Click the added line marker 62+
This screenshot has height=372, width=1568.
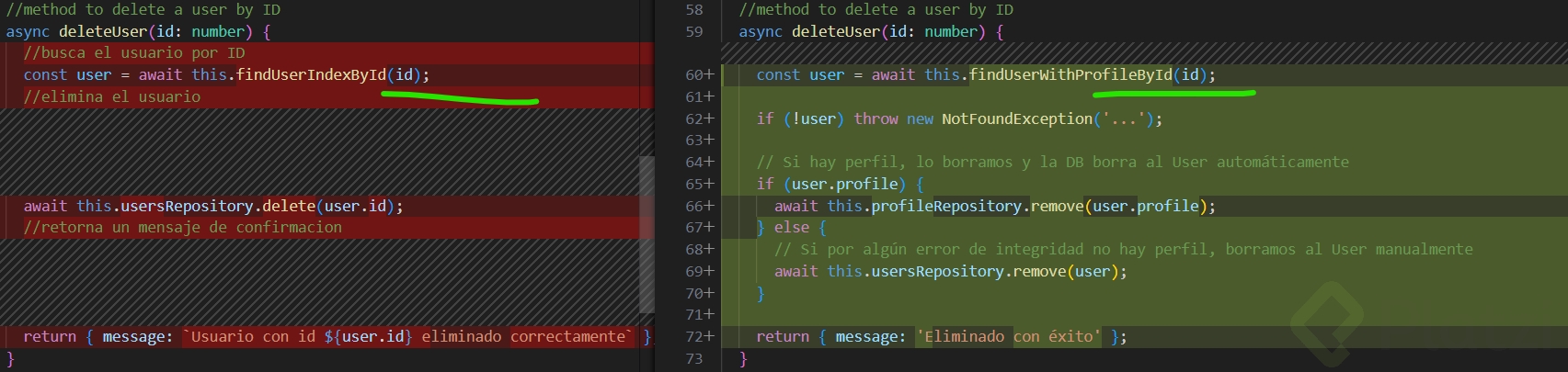700,119
